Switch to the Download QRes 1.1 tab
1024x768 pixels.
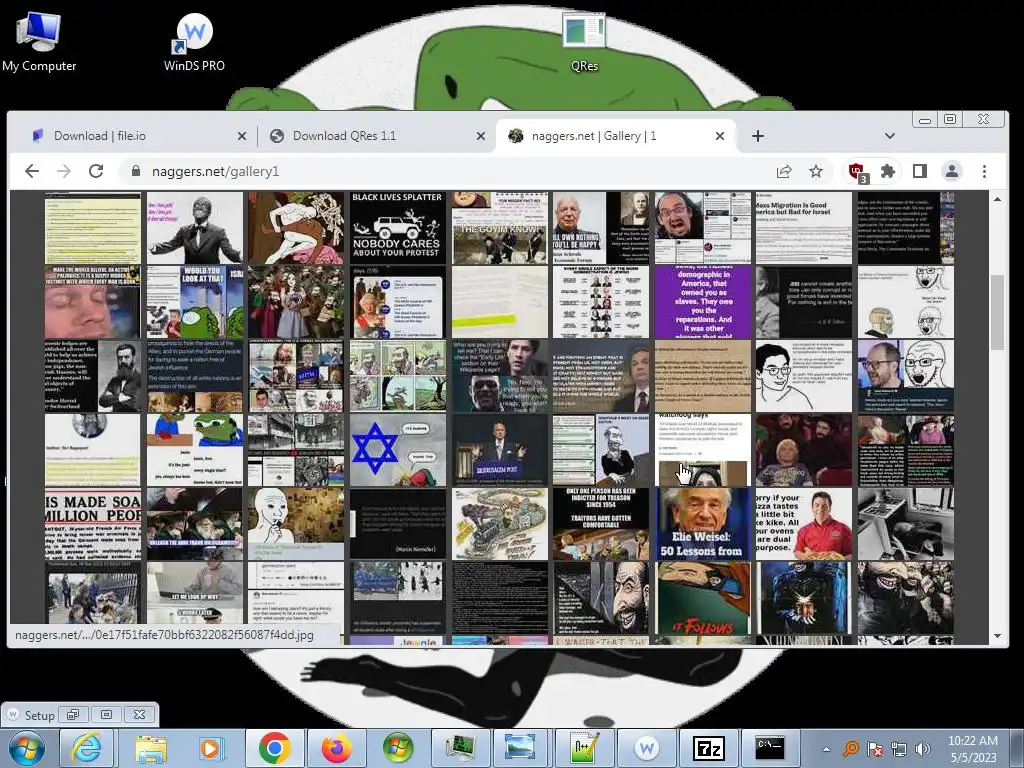(377, 136)
